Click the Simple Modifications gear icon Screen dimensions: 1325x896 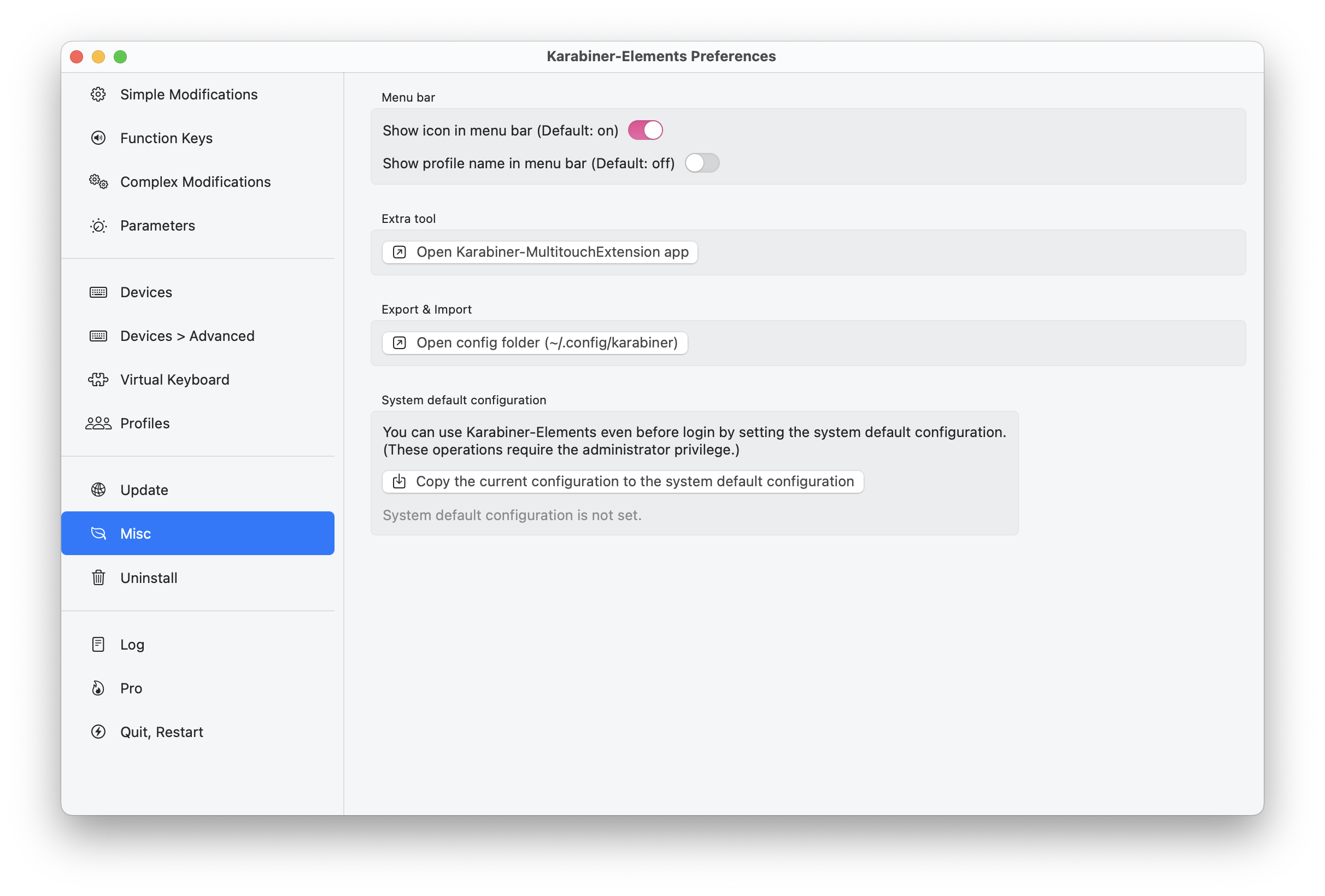coord(98,94)
